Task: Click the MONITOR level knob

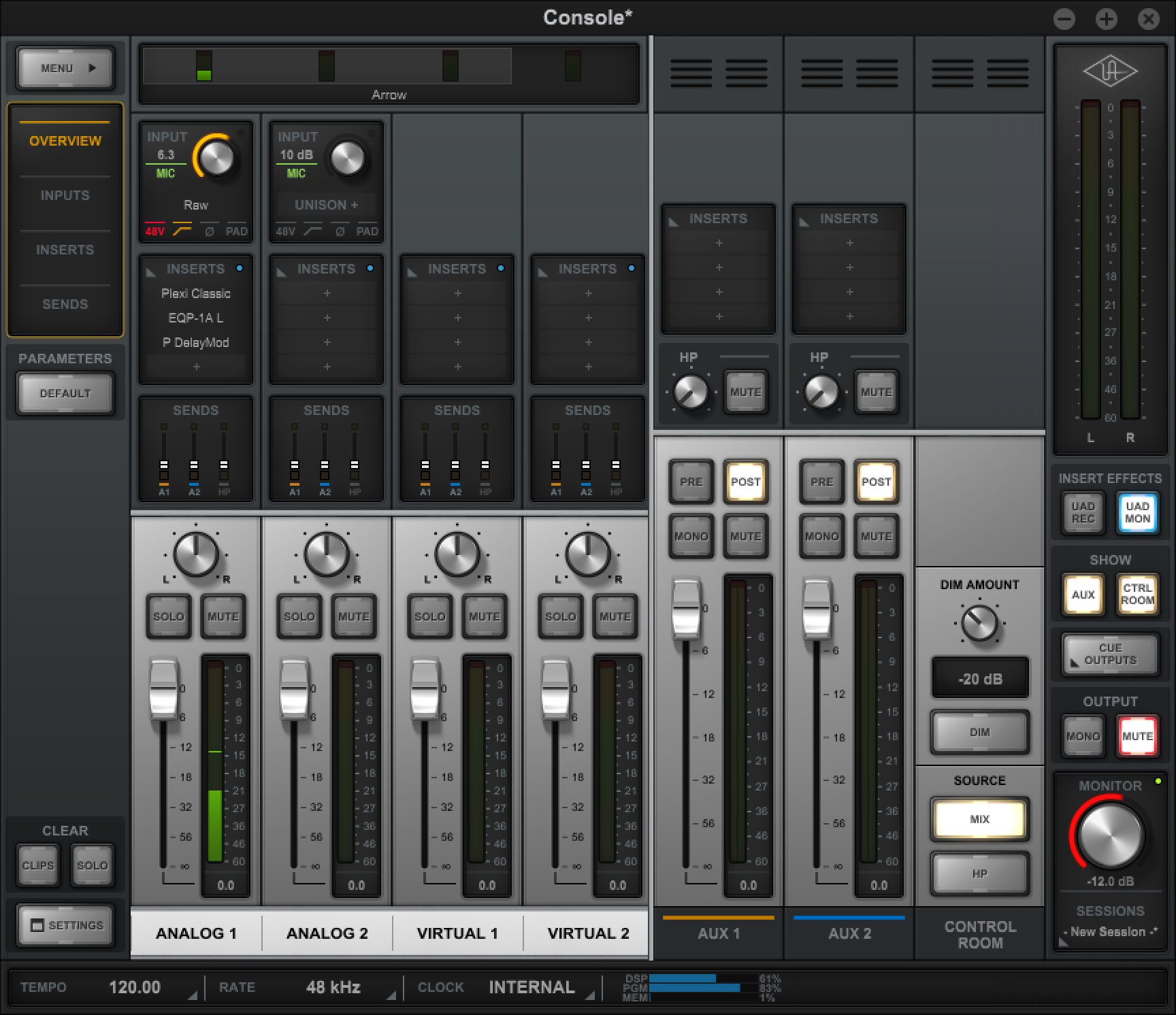Action: (1110, 835)
